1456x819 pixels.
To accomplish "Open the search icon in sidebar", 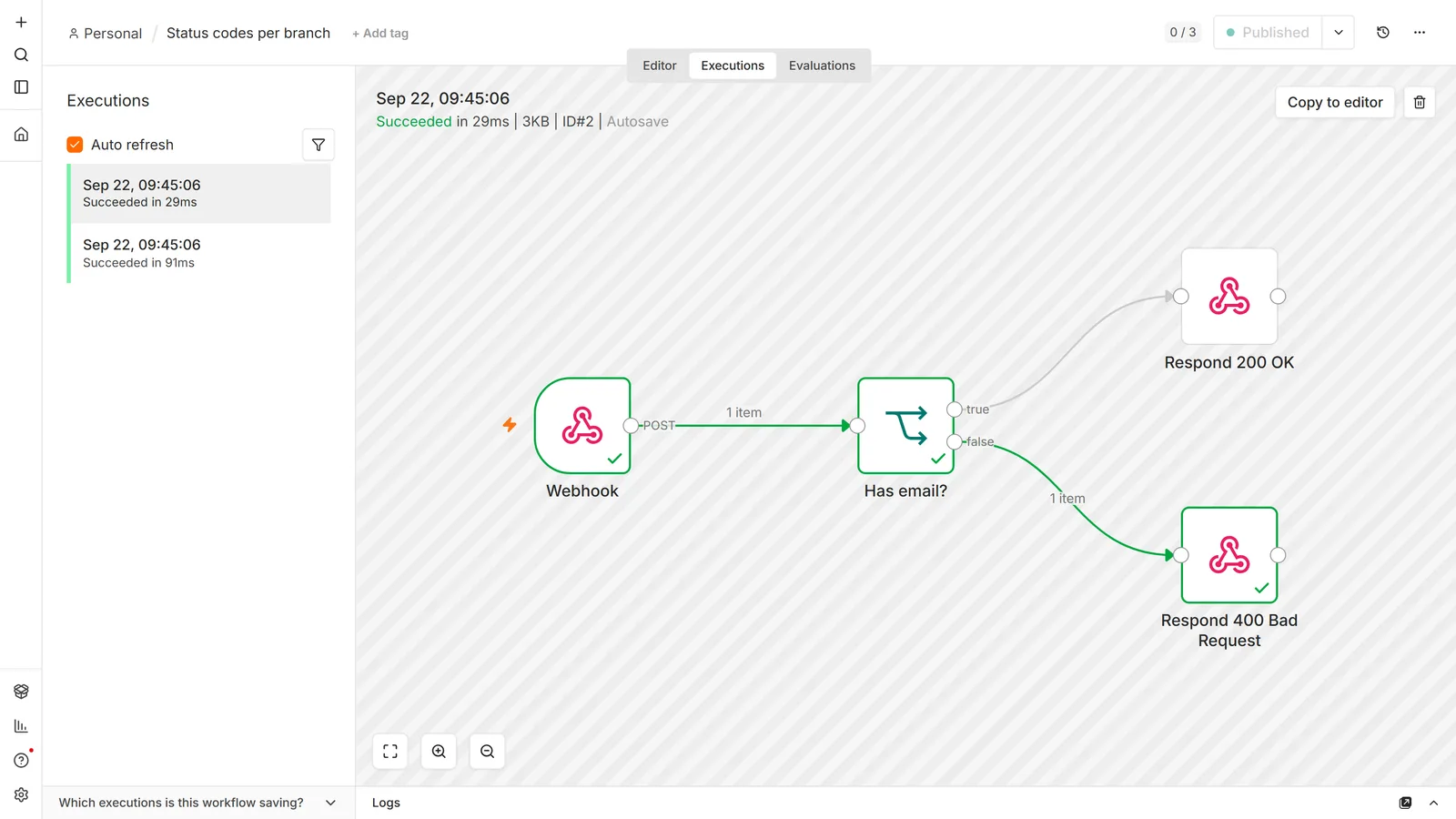I will (x=21, y=55).
